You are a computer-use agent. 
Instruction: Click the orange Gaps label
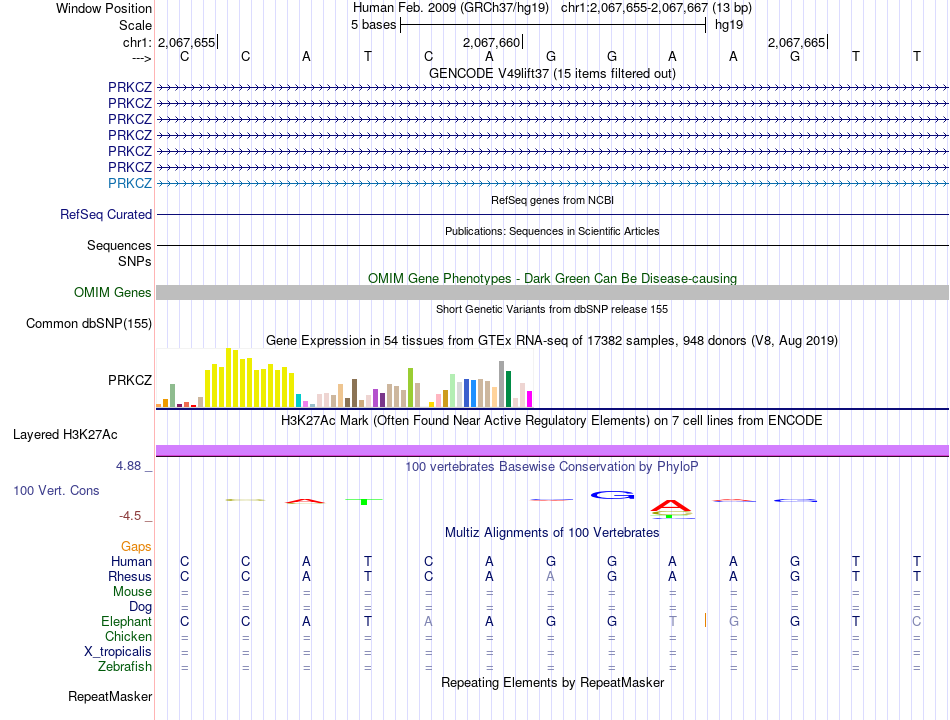coord(136,547)
